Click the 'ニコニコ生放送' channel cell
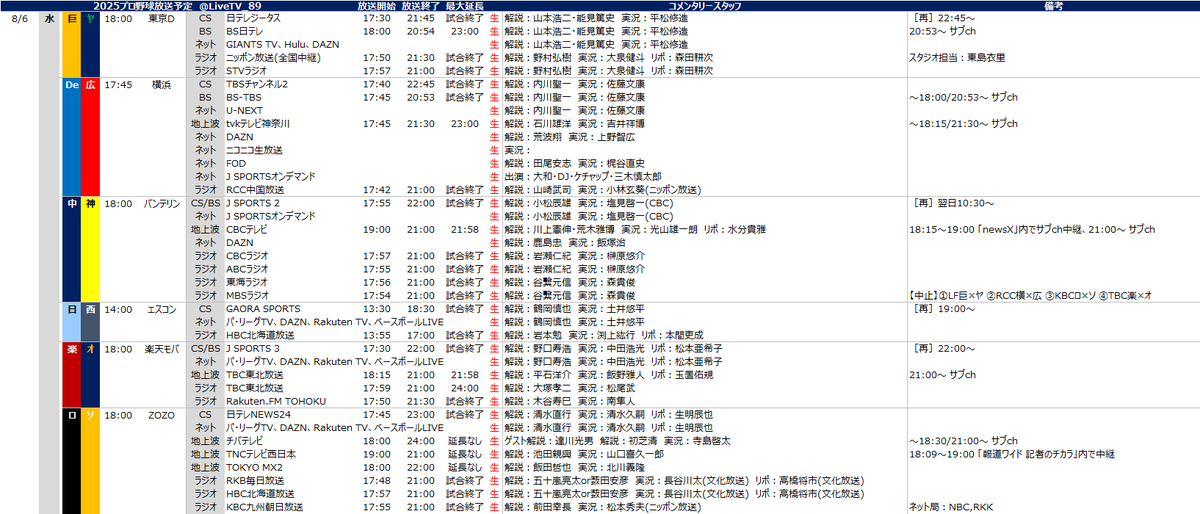Image resolution: width=1200 pixels, height=514 pixels. tap(256, 150)
